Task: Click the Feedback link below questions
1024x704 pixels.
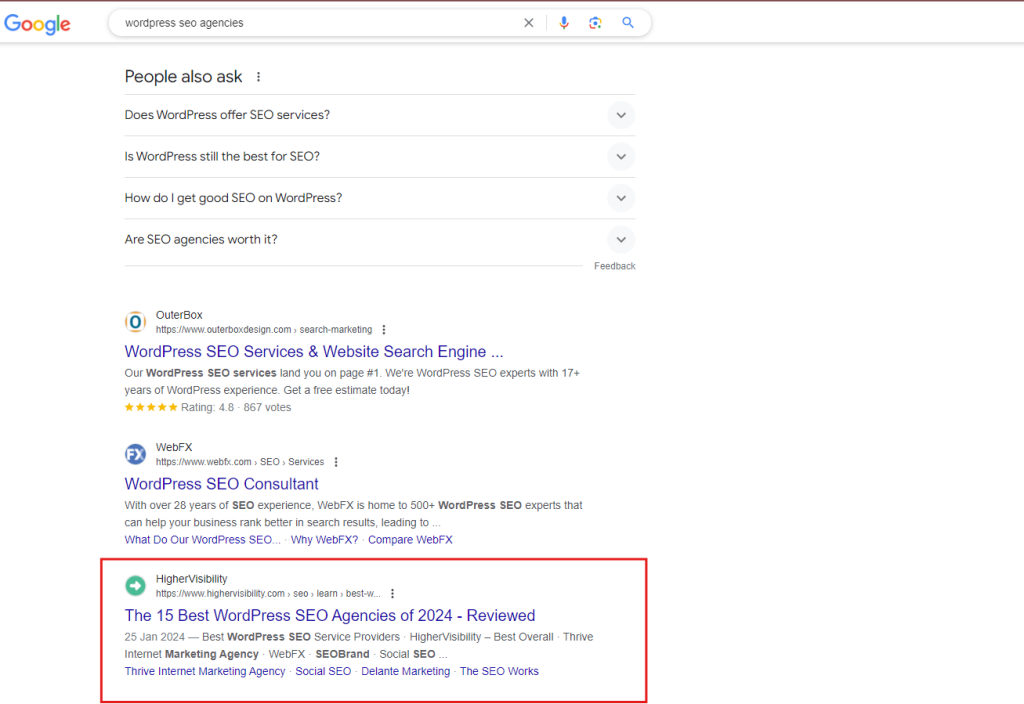Action: point(614,266)
